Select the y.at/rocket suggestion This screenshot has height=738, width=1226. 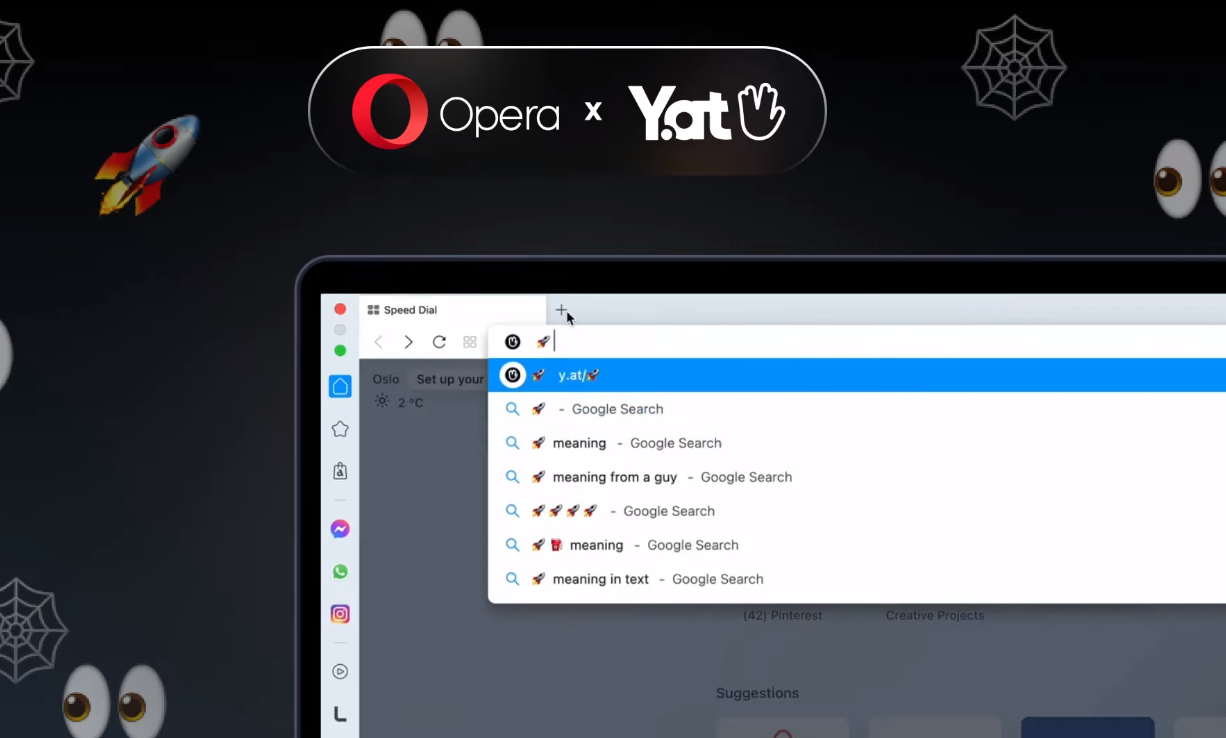(857, 375)
